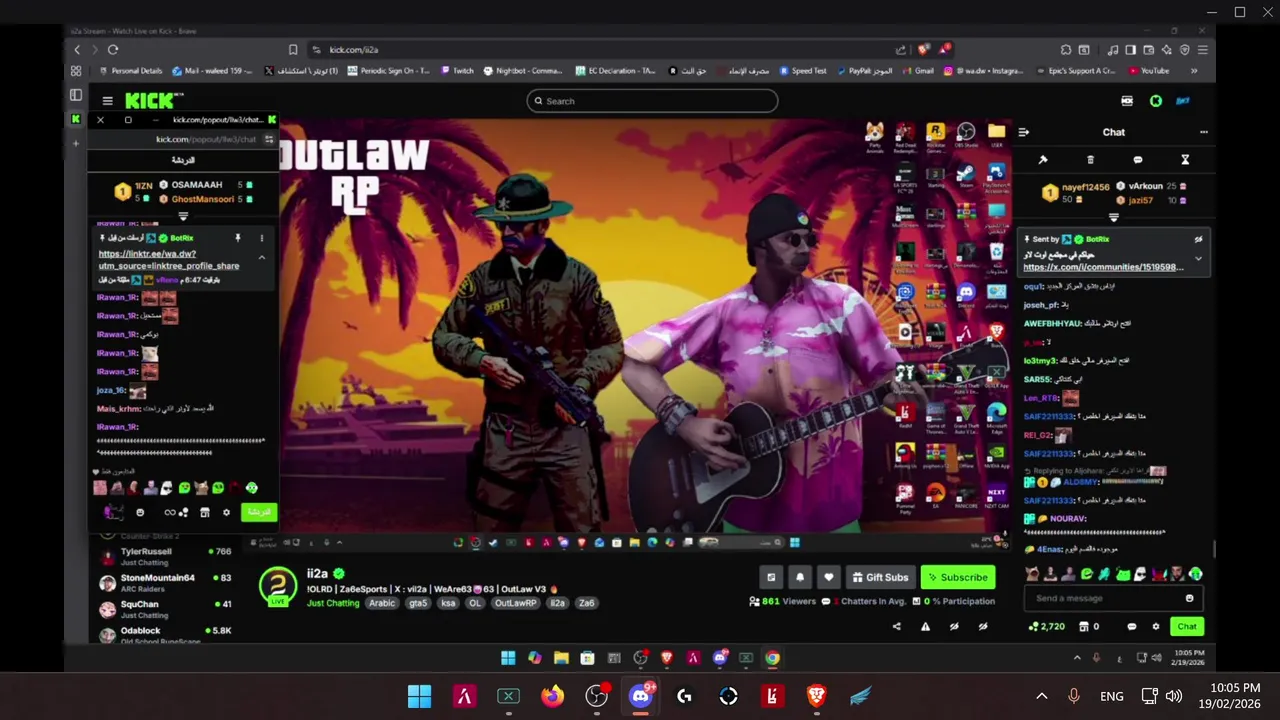Open the Speed Test bookmark

coord(802,71)
